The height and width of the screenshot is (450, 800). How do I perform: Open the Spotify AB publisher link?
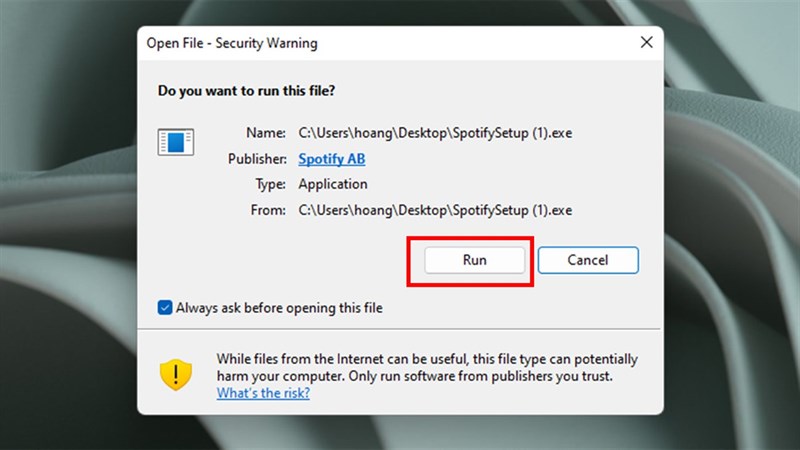coord(332,159)
